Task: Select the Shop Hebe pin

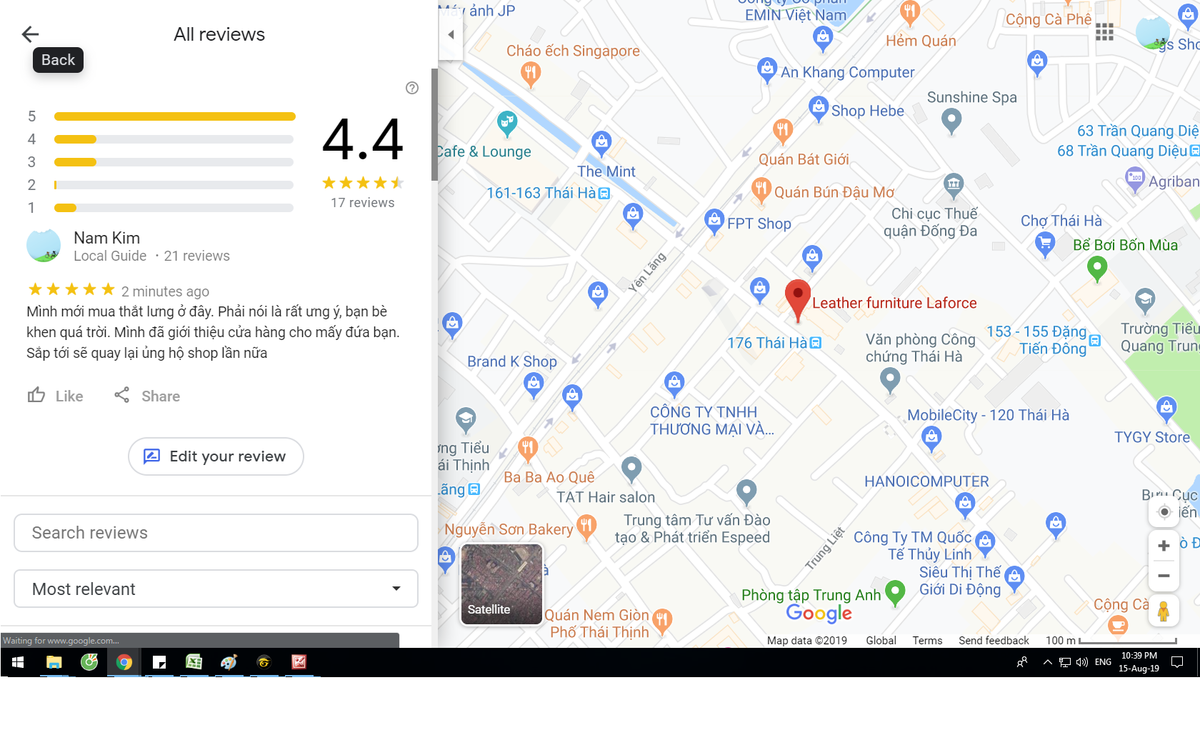Action: pos(819,108)
